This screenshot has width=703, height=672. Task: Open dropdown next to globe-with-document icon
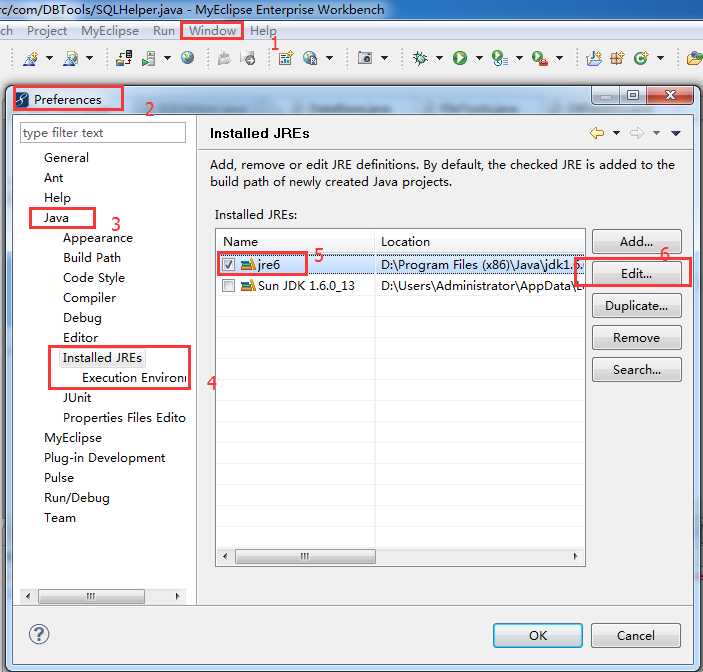pyautogui.click(x=330, y=58)
